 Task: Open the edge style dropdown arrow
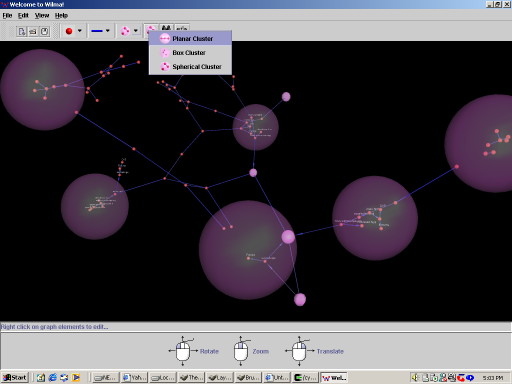coord(108,31)
